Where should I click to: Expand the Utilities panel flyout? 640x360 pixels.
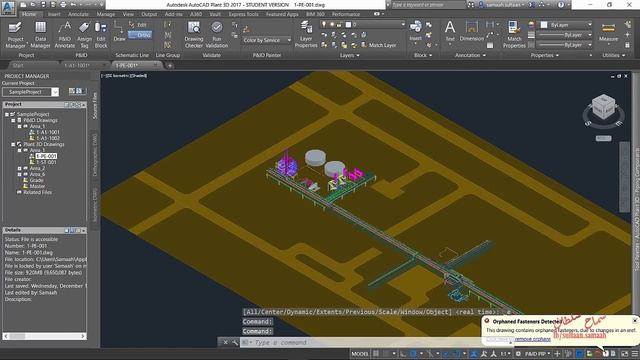[x=614, y=56]
